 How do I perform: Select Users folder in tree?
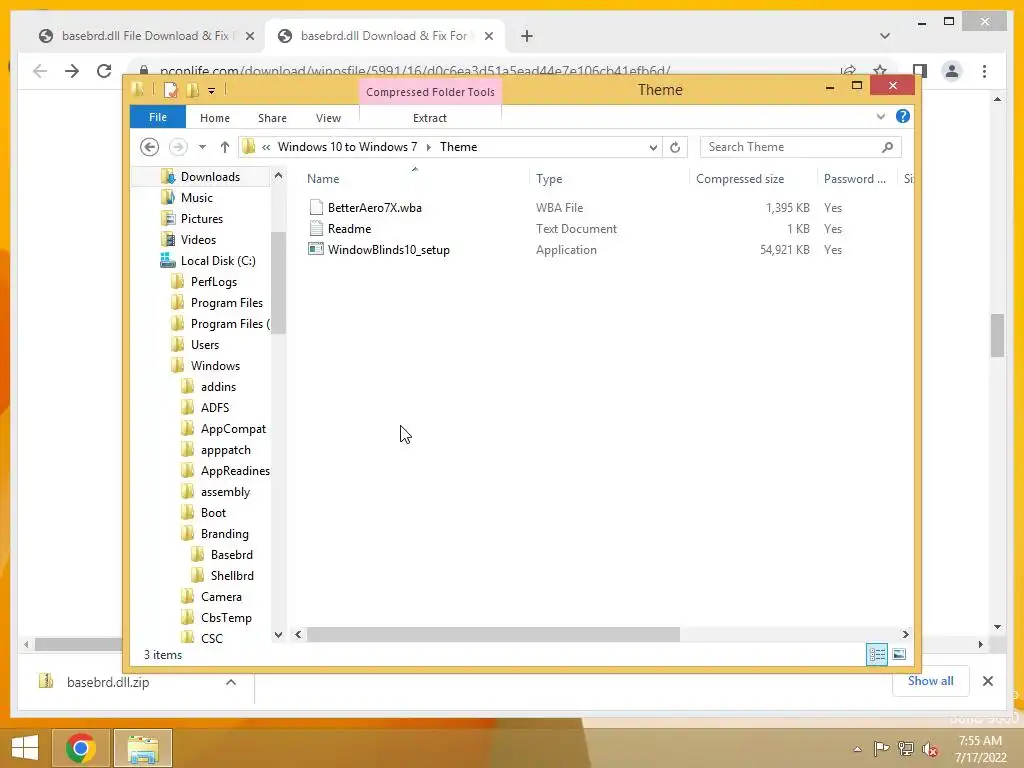[204, 344]
